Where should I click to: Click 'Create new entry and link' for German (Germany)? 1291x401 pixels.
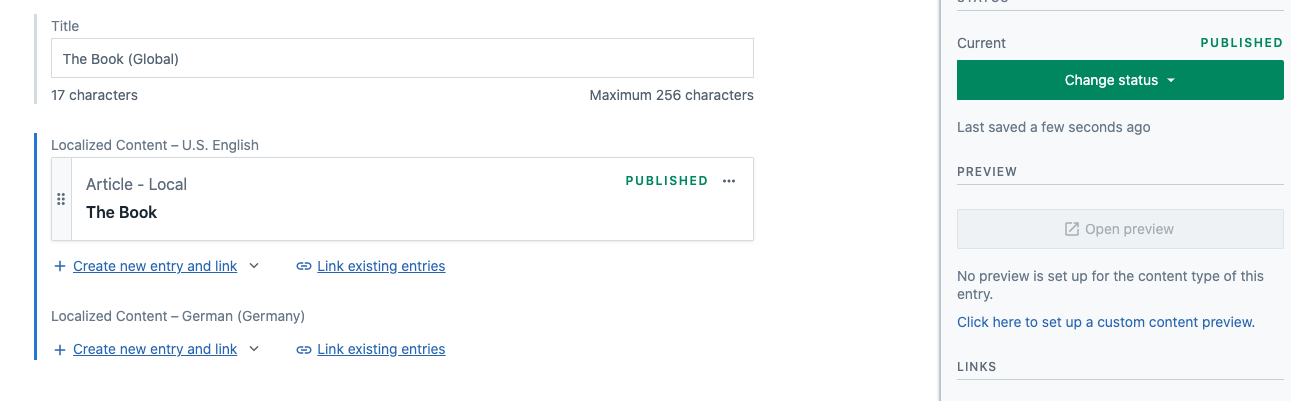coord(155,349)
